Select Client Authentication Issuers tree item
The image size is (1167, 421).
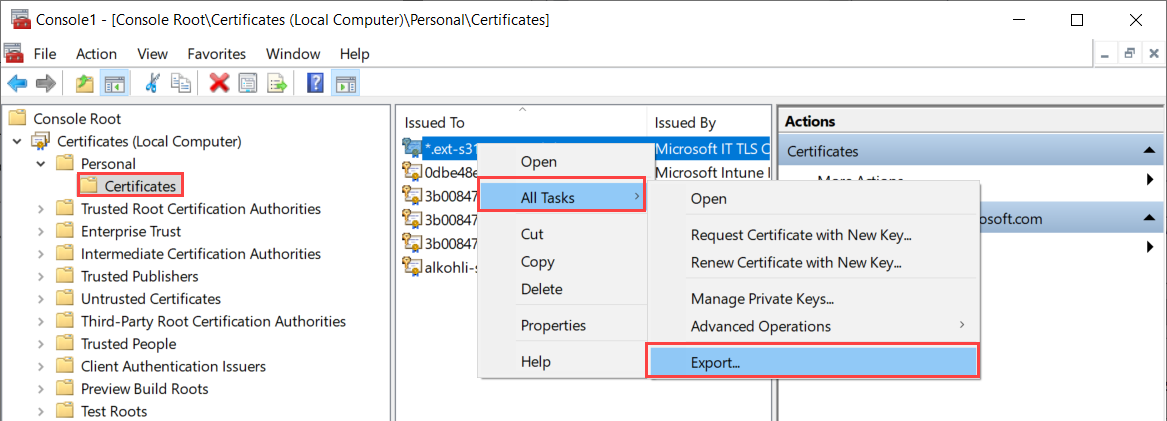click(x=173, y=366)
